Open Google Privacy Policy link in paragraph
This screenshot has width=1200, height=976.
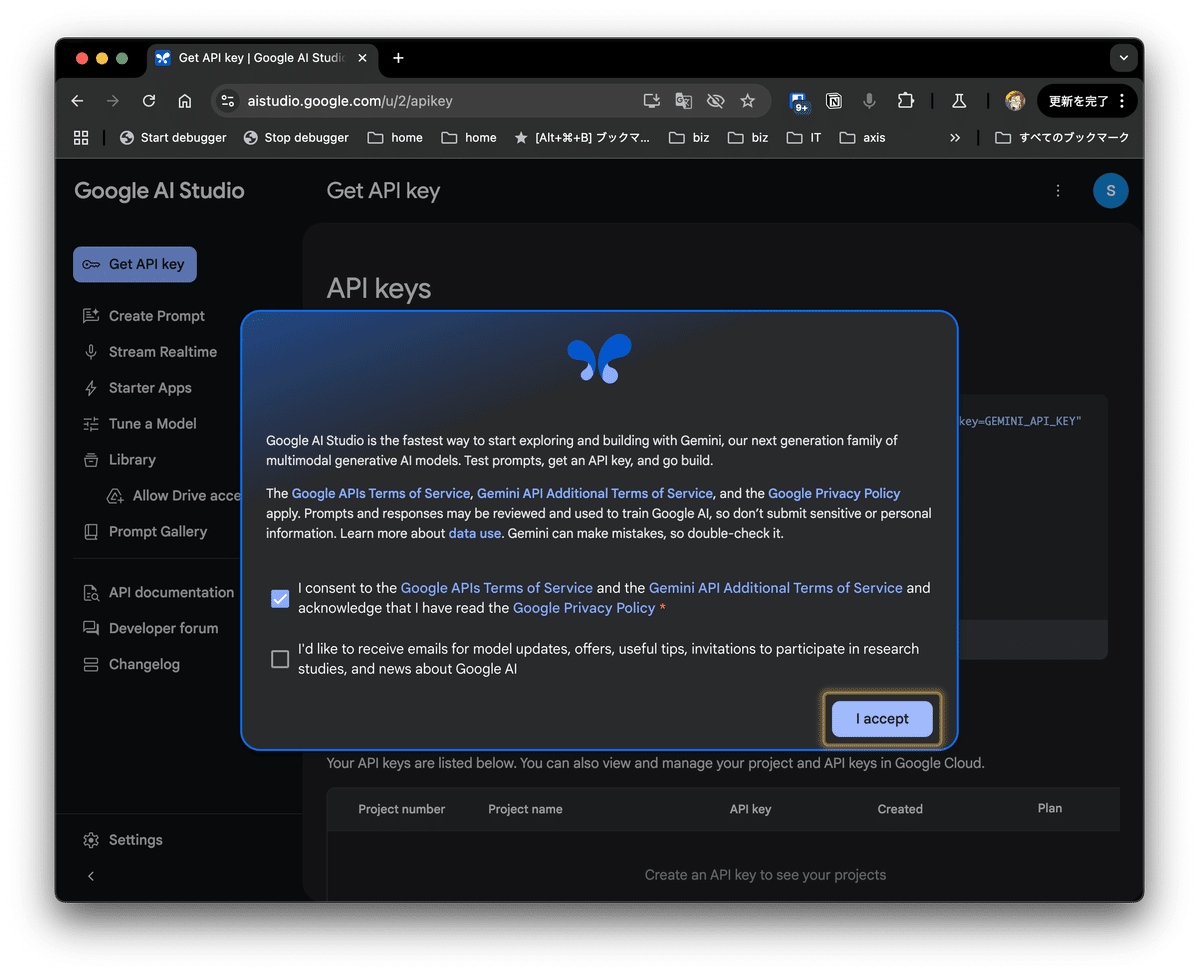tap(834, 493)
